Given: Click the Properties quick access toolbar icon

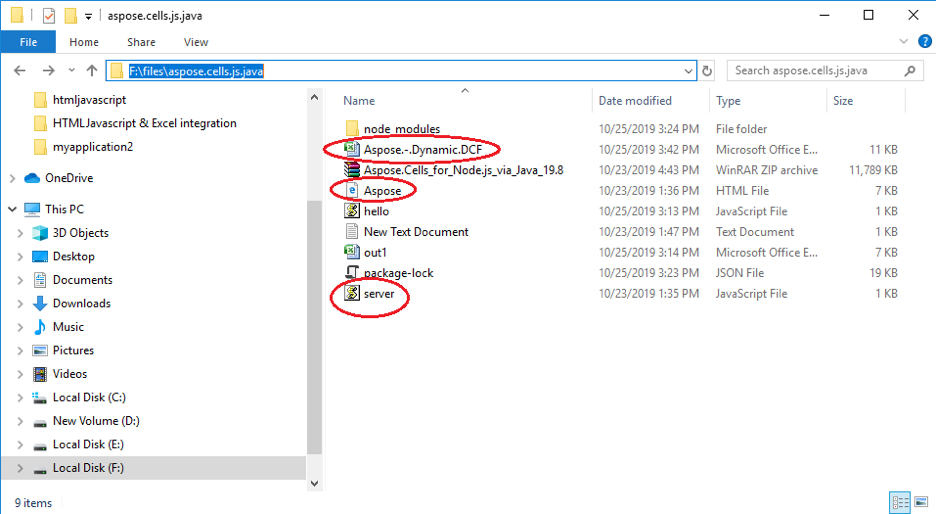Looking at the screenshot, I should tap(49, 16).
